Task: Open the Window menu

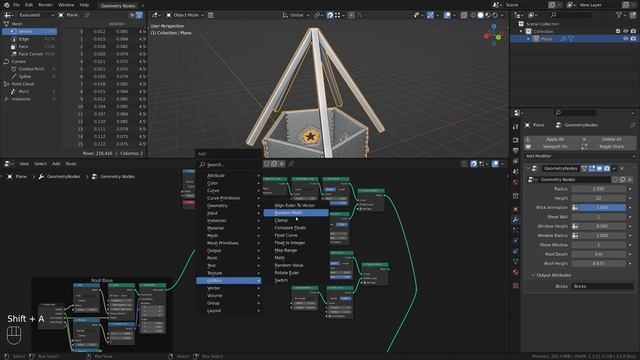Action: [66, 5]
